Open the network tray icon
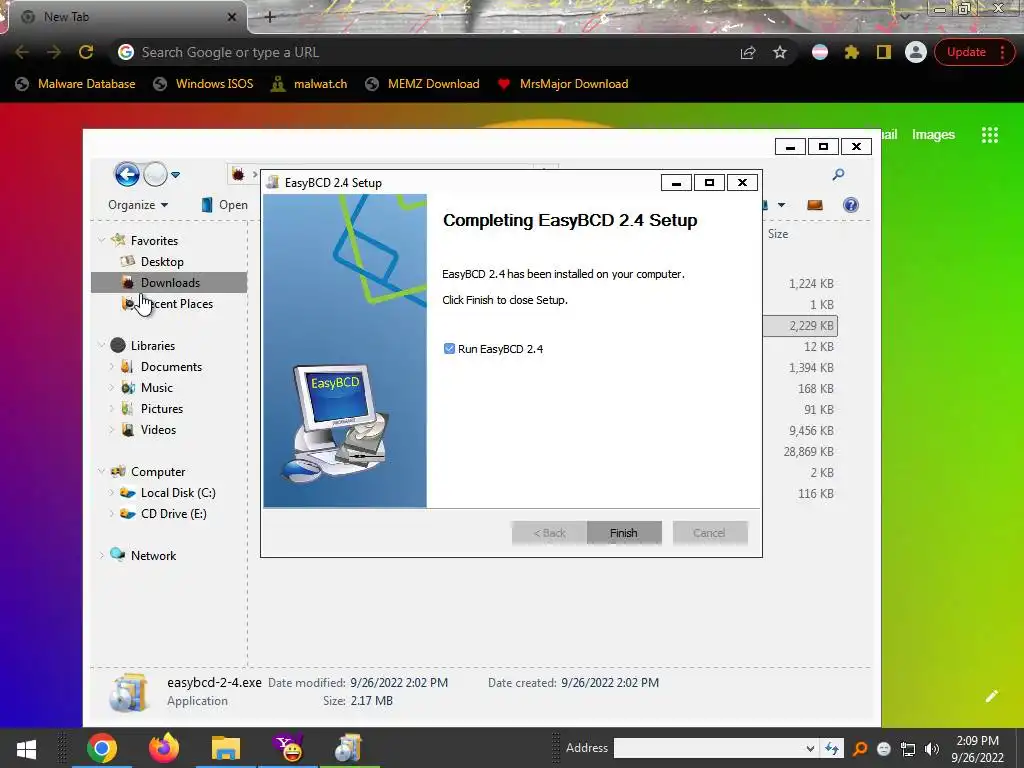The width and height of the screenshot is (1024, 768). pos(908,748)
